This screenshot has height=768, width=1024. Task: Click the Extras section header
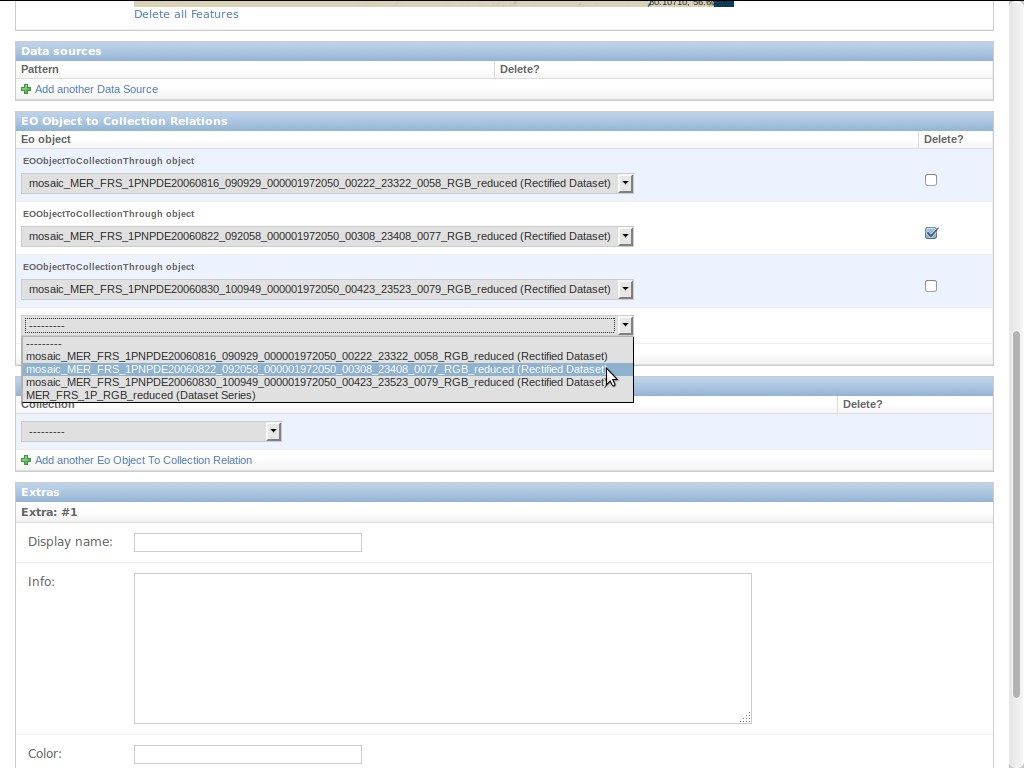(x=504, y=492)
